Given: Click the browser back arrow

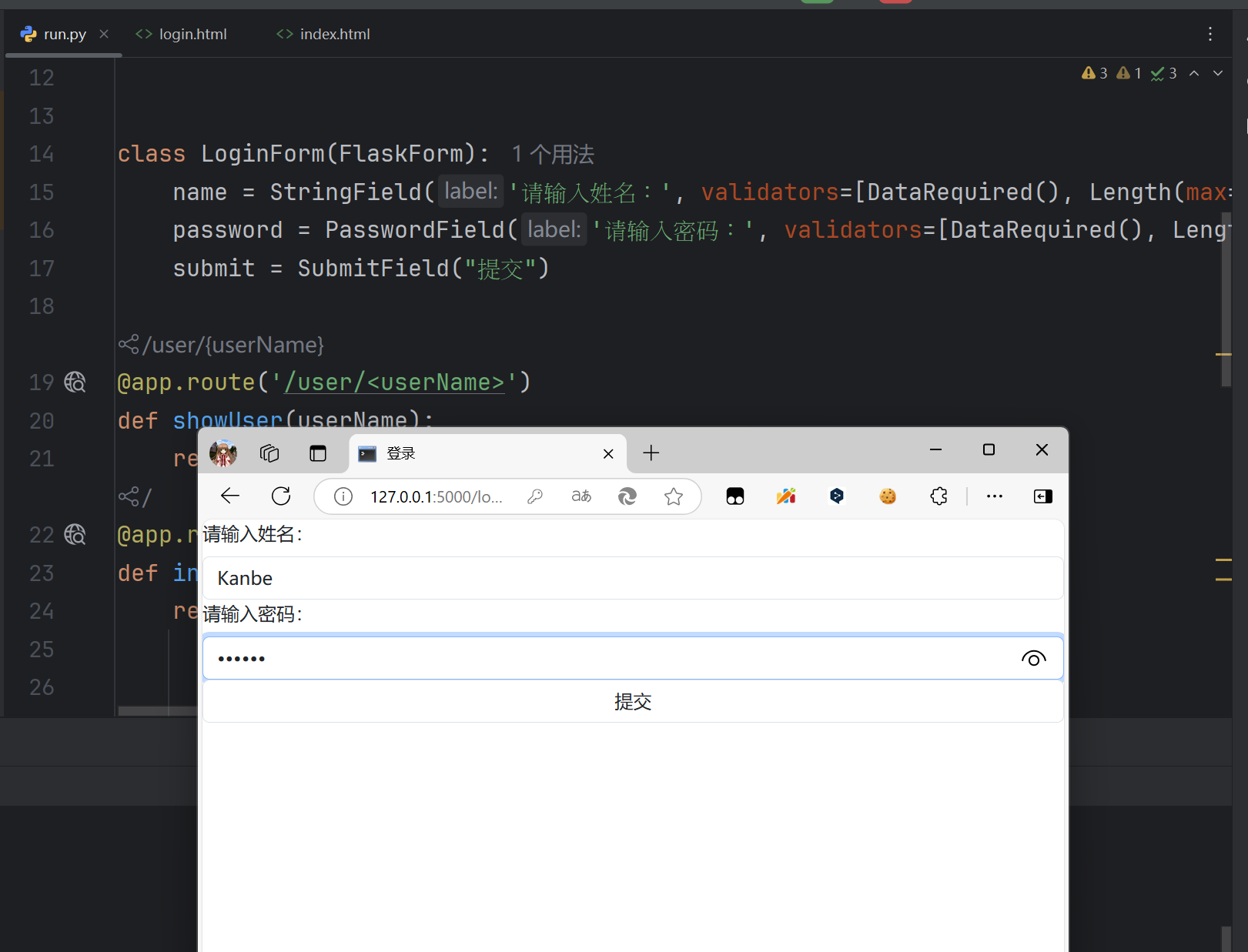Looking at the screenshot, I should (230, 496).
